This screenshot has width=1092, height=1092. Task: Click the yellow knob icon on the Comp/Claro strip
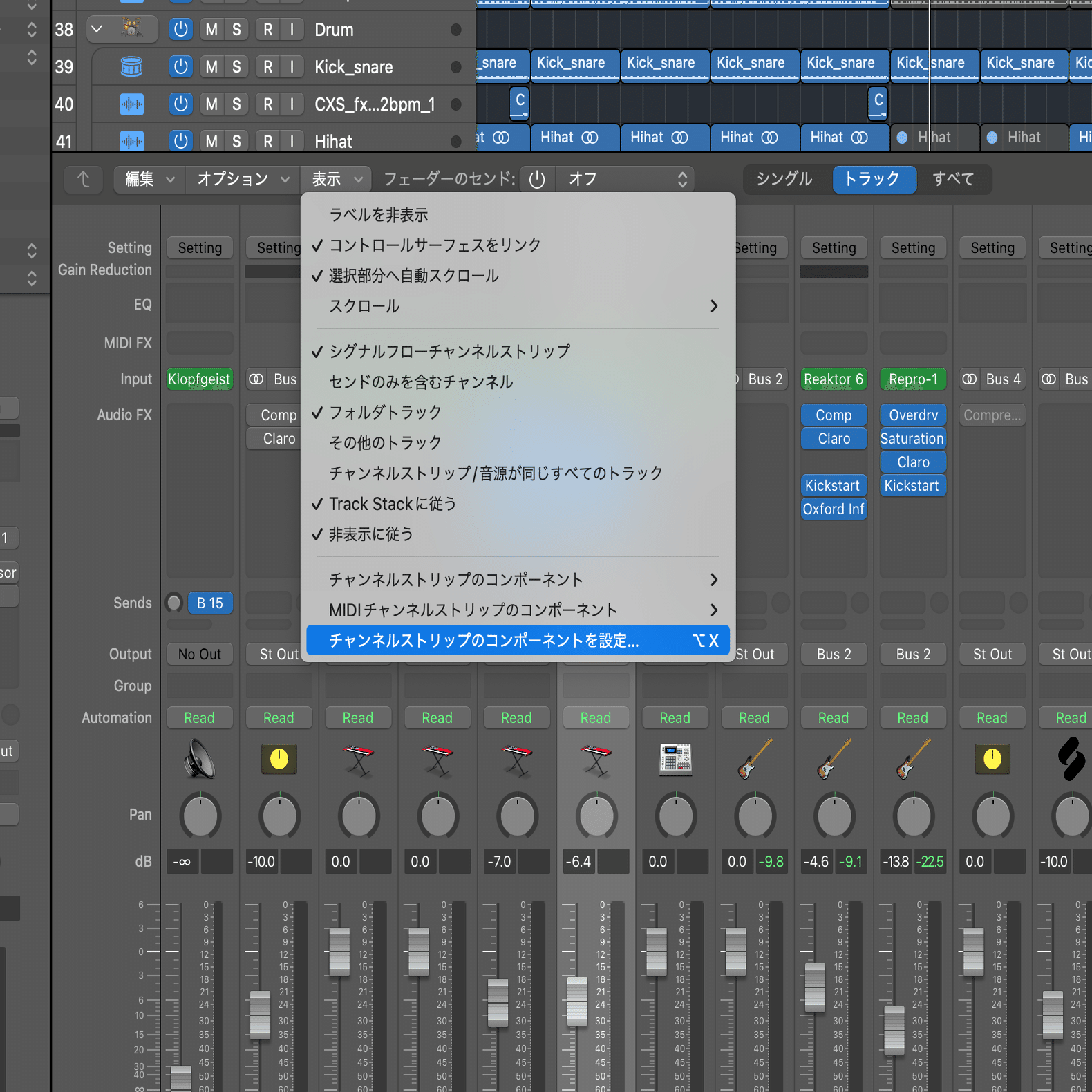(x=279, y=758)
